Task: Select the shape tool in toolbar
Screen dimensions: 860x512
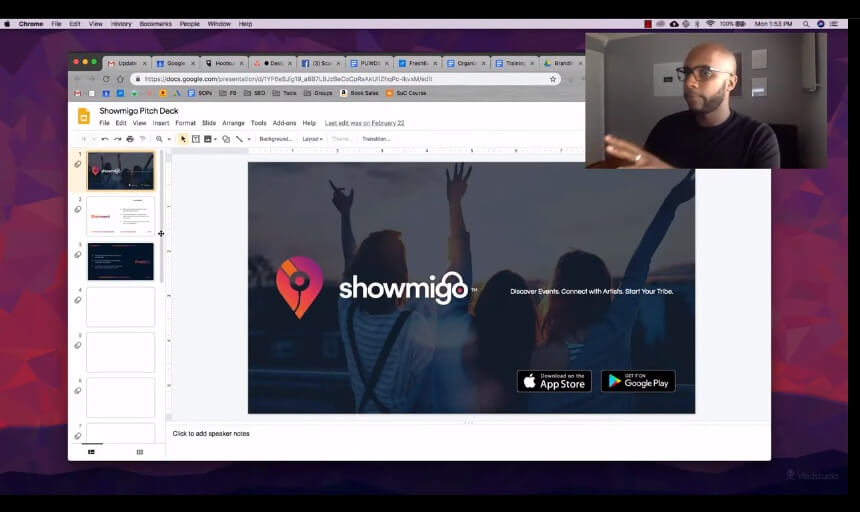Action: [x=226, y=139]
